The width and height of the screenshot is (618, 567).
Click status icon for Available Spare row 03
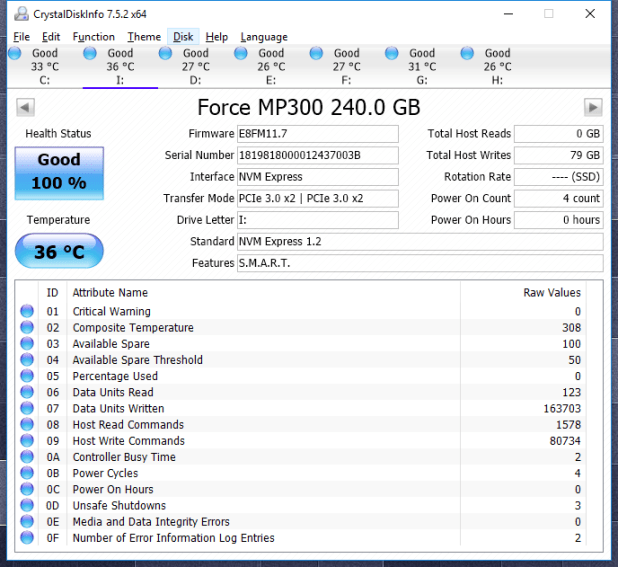tap(27, 344)
